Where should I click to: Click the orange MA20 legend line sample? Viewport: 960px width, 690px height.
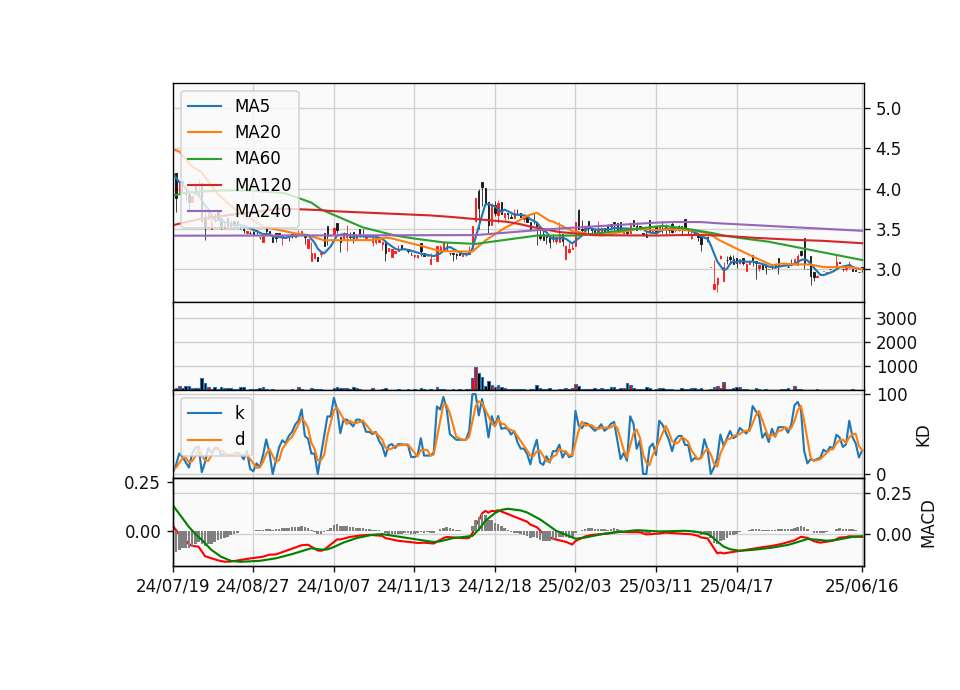point(204,132)
